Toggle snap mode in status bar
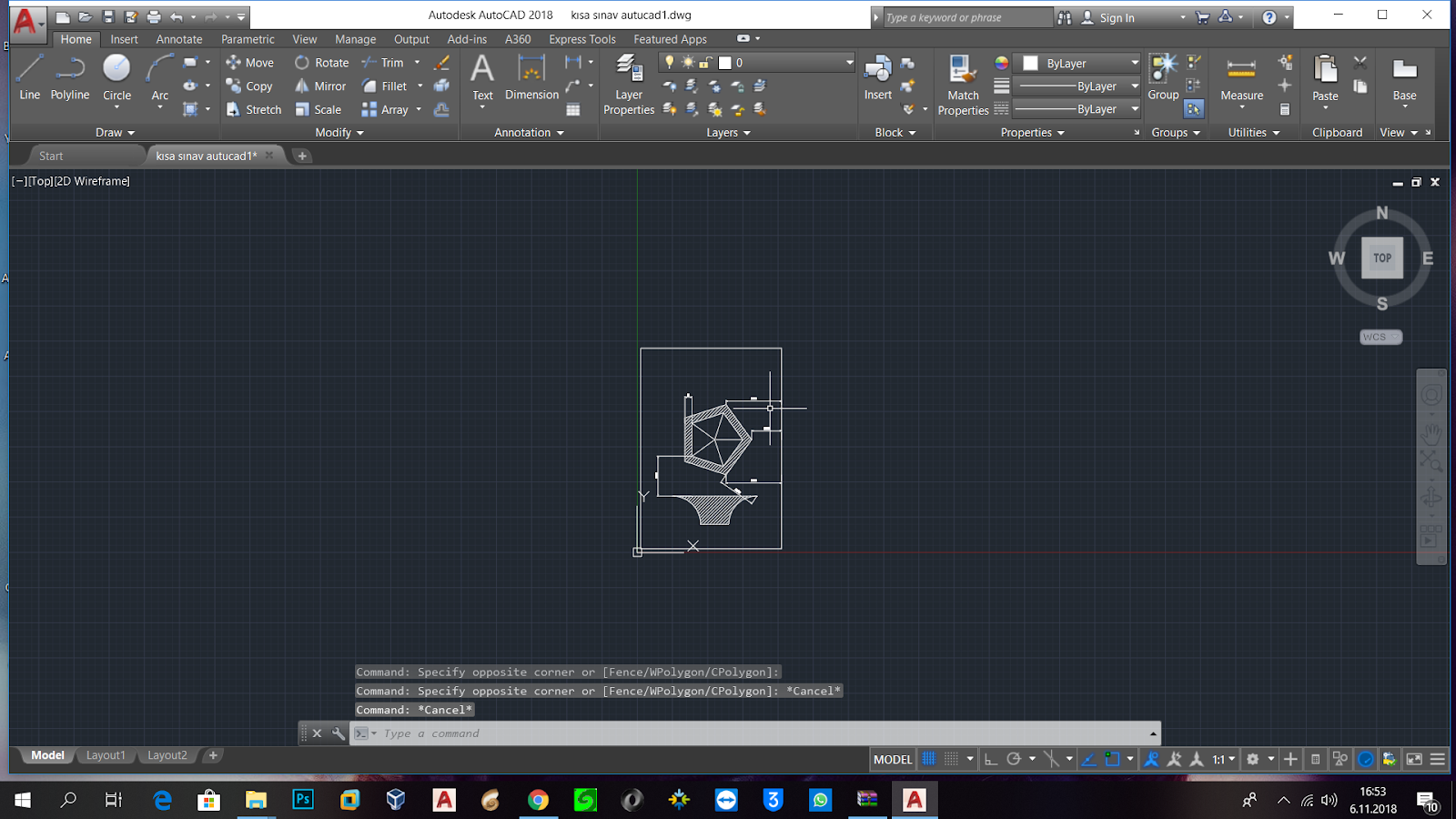Screen dimensions: 1456x819 pos(951,759)
